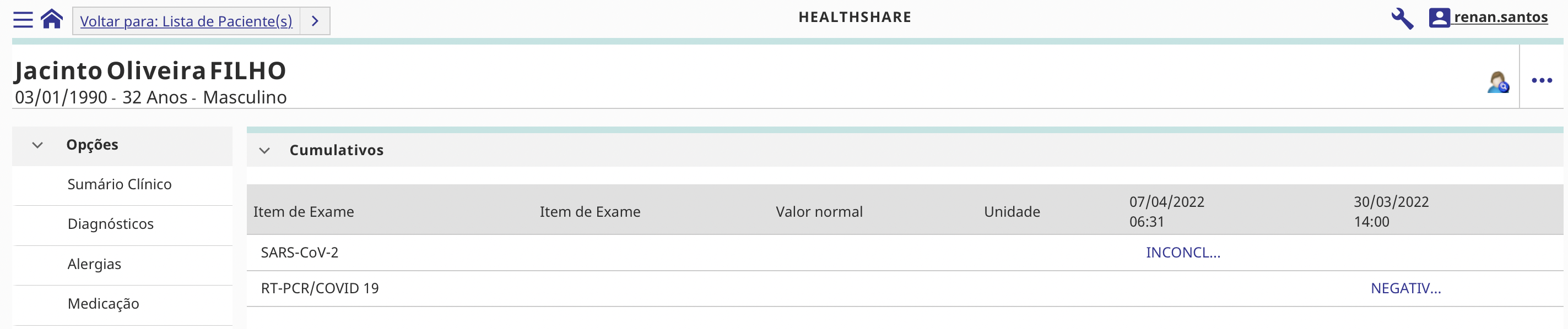1568x329 pixels.
Task: Open the INCONCL... SARS-CoV-2 result
Action: click(1183, 253)
